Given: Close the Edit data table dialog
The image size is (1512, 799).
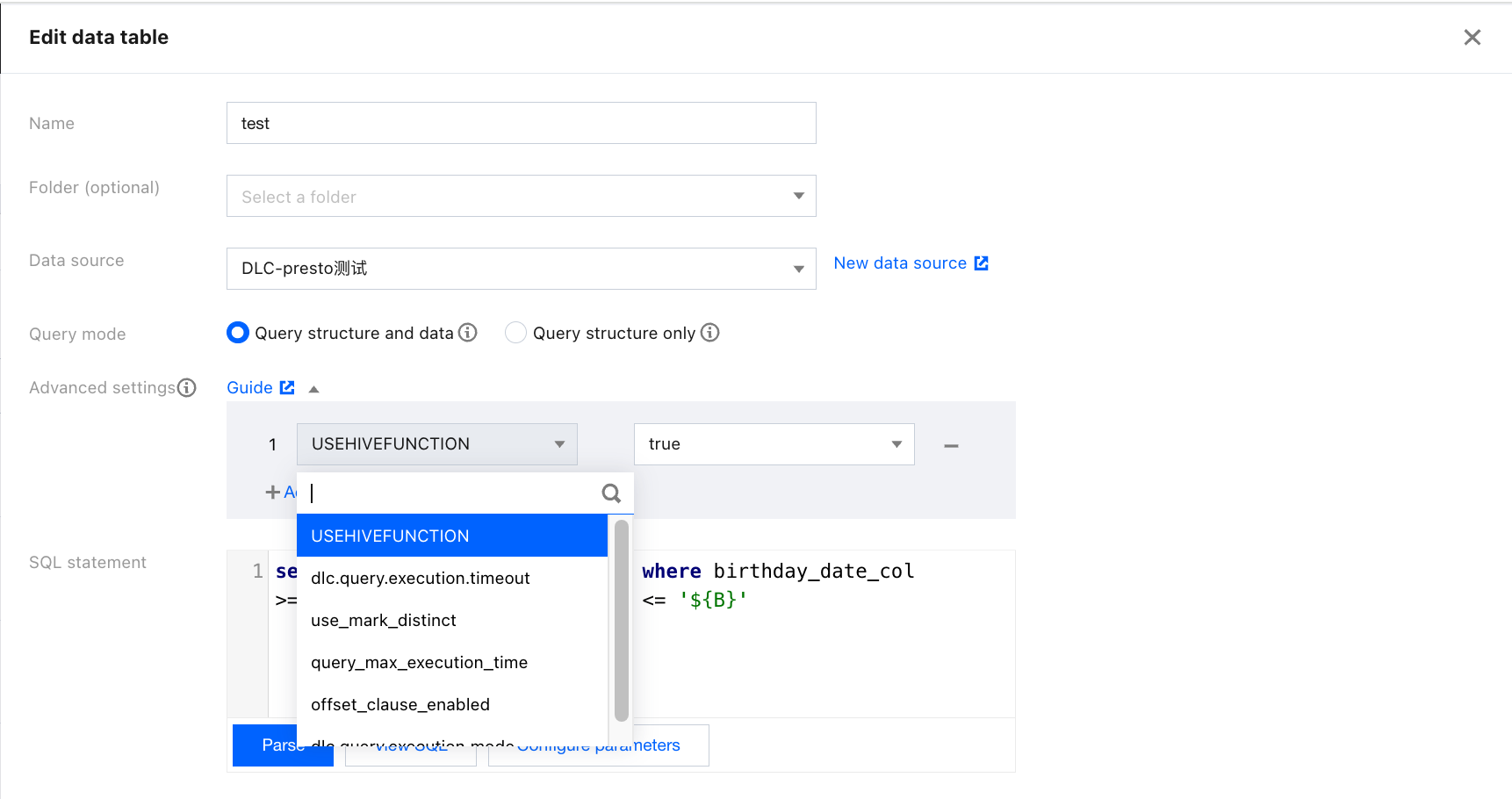Looking at the screenshot, I should pos(1472,37).
